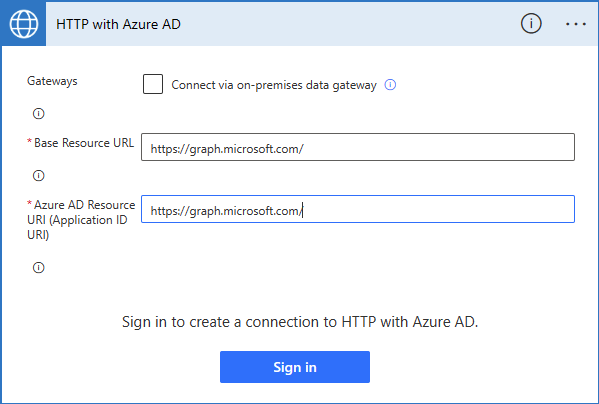
Task: Click the Gateways label
Action: (52, 81)
